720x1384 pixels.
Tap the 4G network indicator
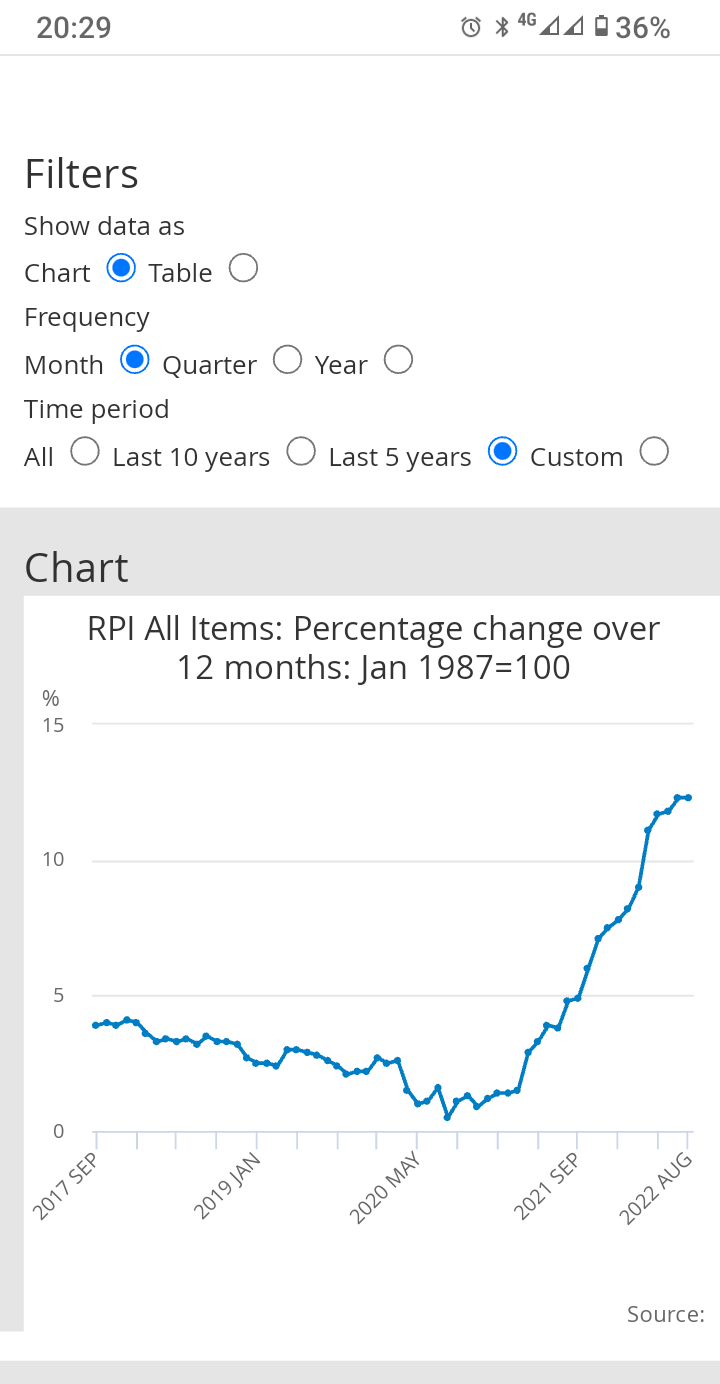527,24
